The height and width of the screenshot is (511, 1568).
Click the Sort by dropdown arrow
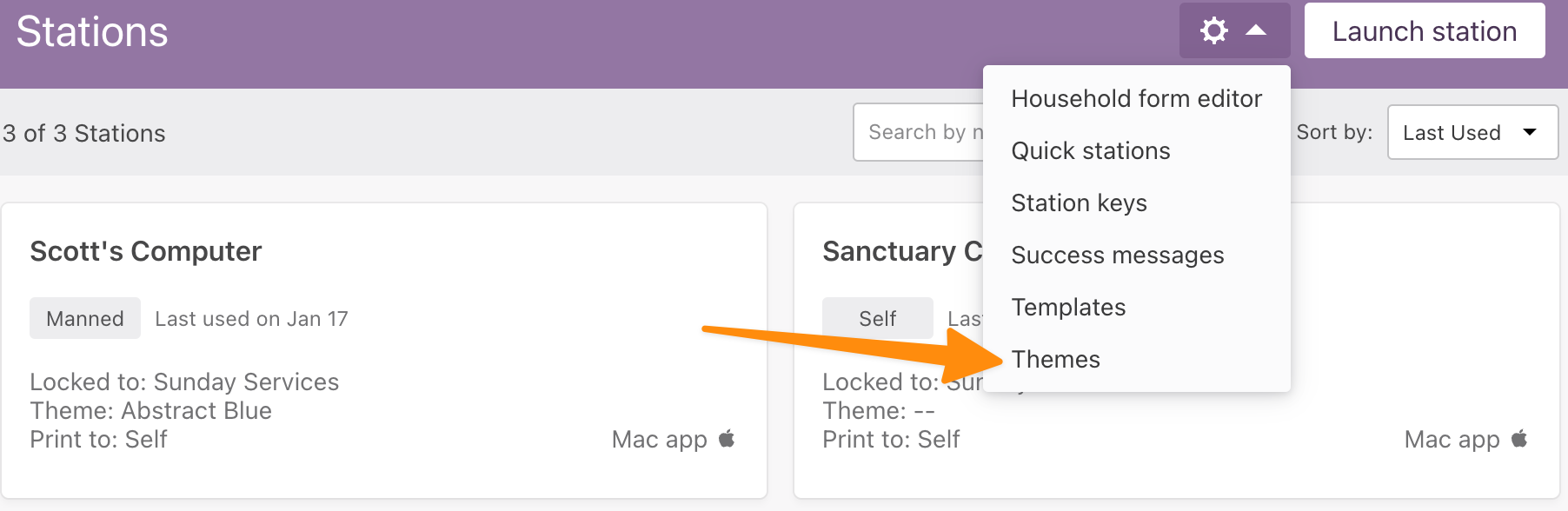click(1530, 132)
